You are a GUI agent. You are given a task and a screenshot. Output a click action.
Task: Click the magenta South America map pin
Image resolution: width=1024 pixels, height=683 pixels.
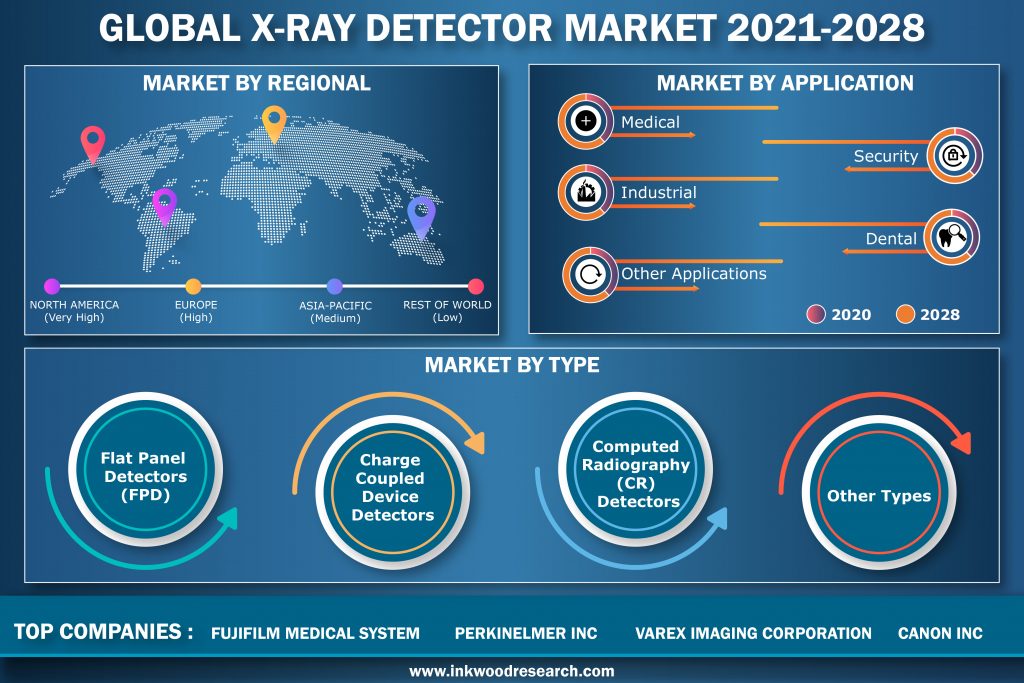pos(165,206)
